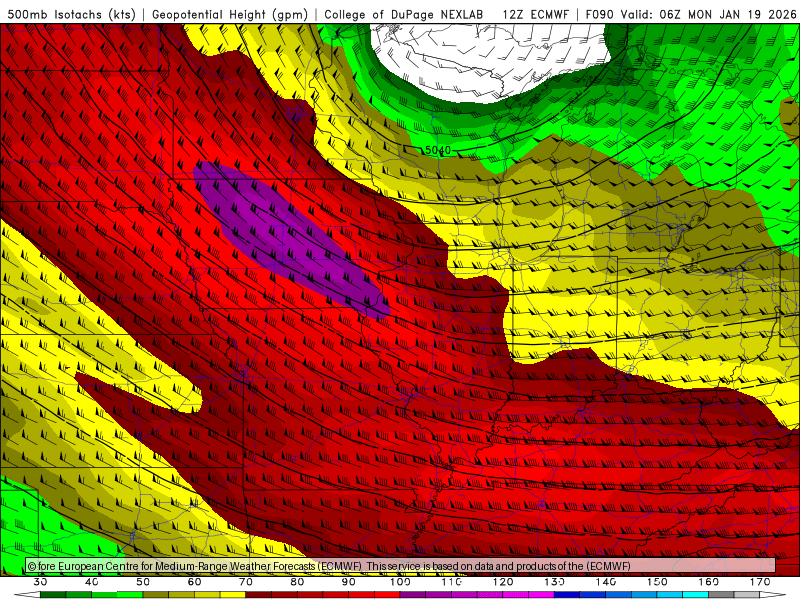Viewport: 800px width, 600px height.
Task: Click the '140' label on the color scale
Action: (x=606, y=582)
